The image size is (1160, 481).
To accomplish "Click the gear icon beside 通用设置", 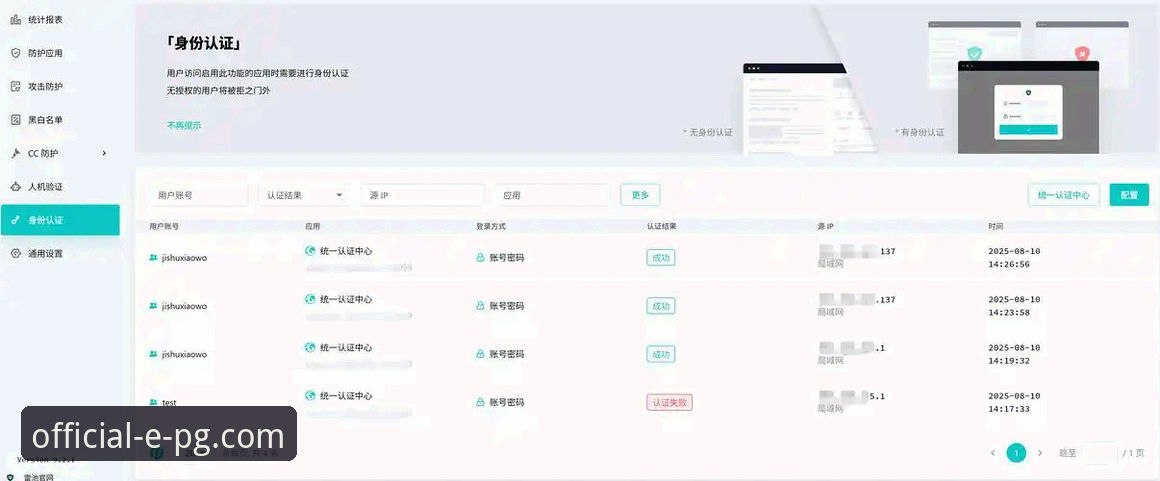I will point(16,253).
